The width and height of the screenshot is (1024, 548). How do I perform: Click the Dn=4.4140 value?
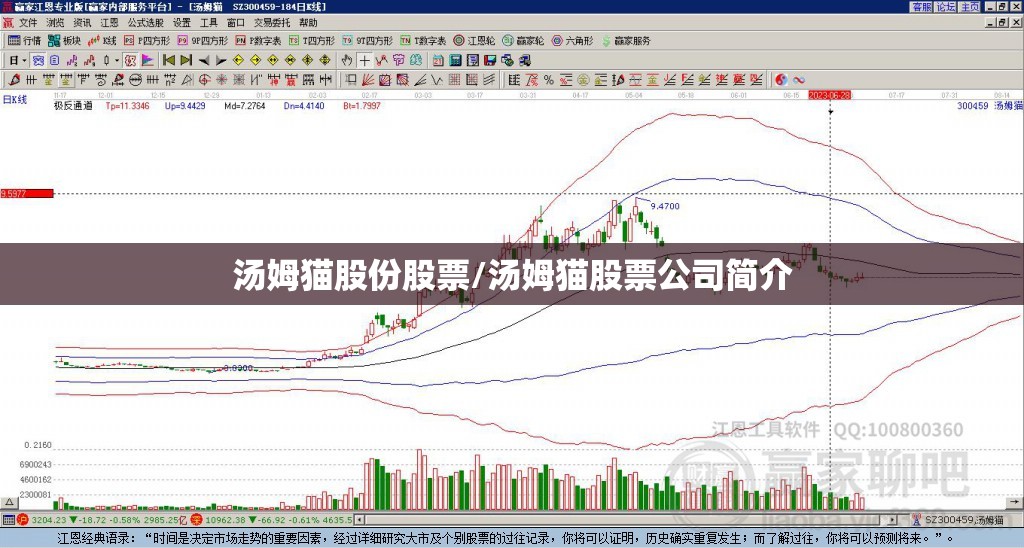pyautogui.click(x=304, y=105)
